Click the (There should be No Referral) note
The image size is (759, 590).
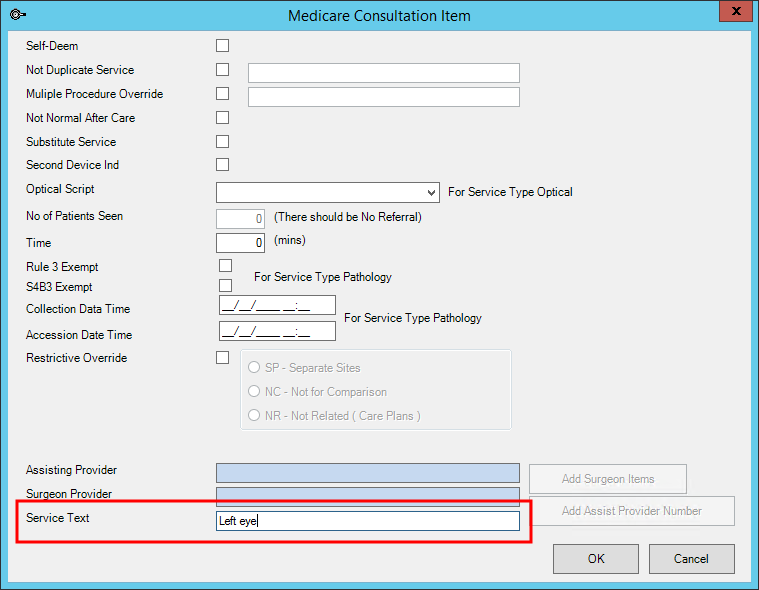pyautogui.click(x=348, y=217)
